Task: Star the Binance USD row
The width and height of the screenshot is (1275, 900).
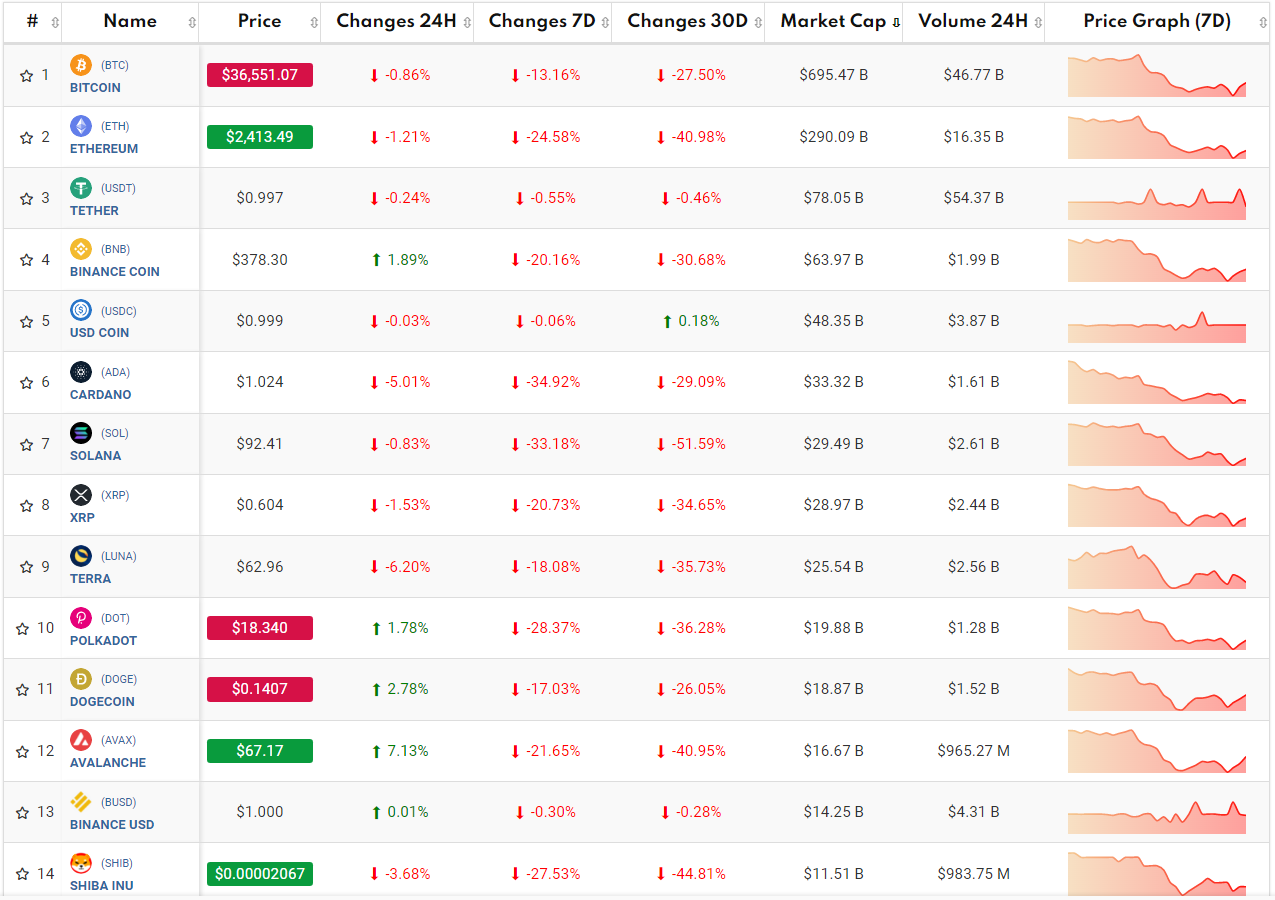Action: tap(22, 813)
